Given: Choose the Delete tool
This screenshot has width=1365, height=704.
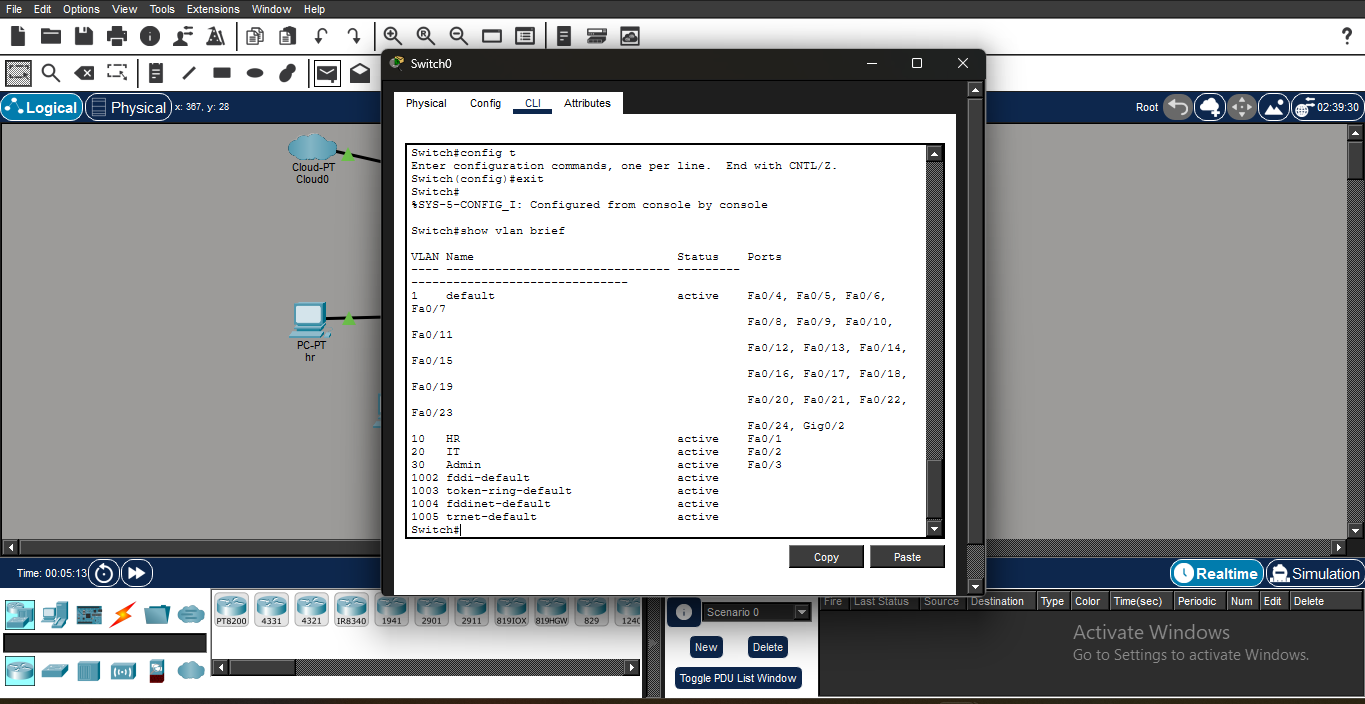Looking at the screenshot, I should (x=84, y=73).
